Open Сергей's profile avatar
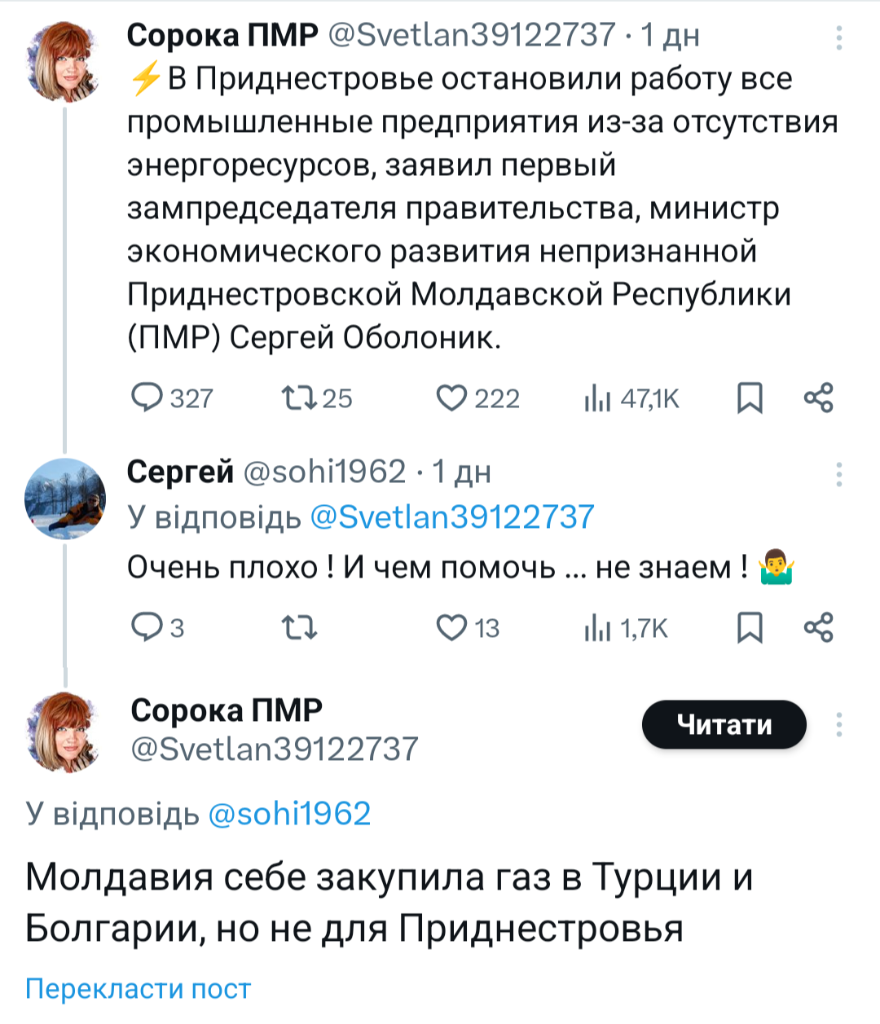The height and width of the screenshot is (1024, 880). [65, 495]
